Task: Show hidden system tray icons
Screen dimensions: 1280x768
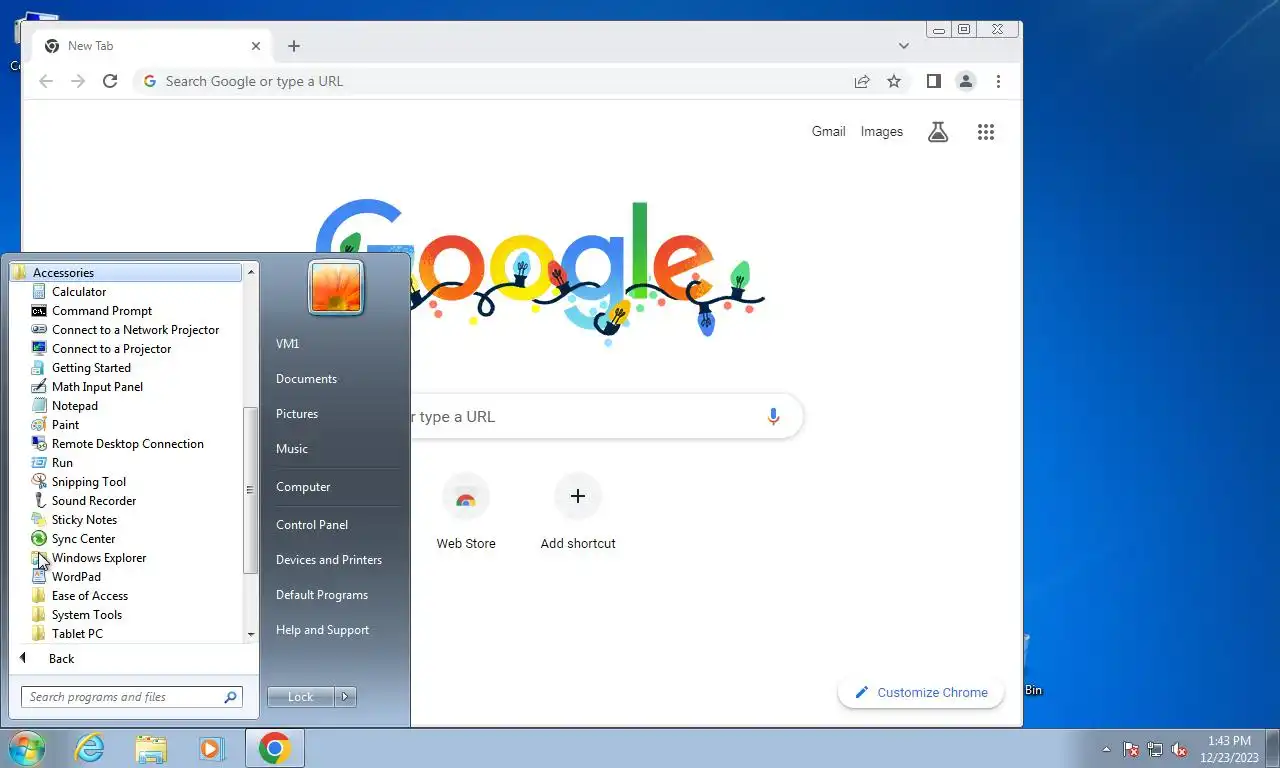Action: click(x=1106, y=749)
